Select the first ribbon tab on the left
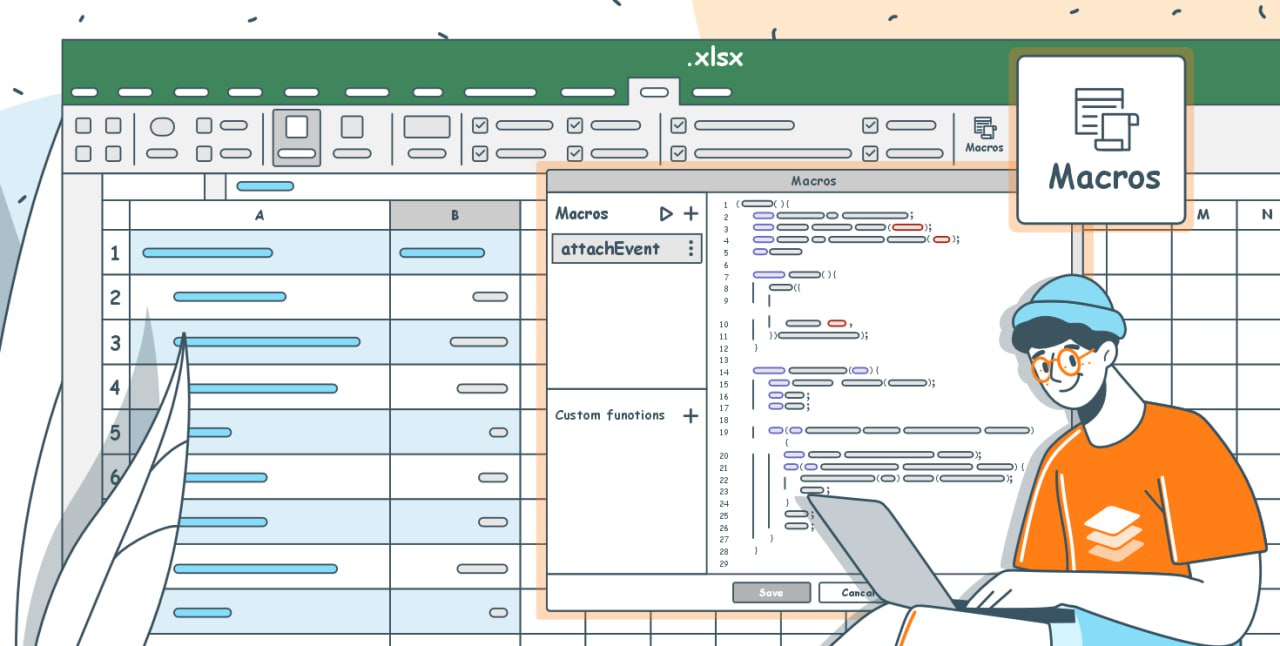1280x646 pixels. 85,92
